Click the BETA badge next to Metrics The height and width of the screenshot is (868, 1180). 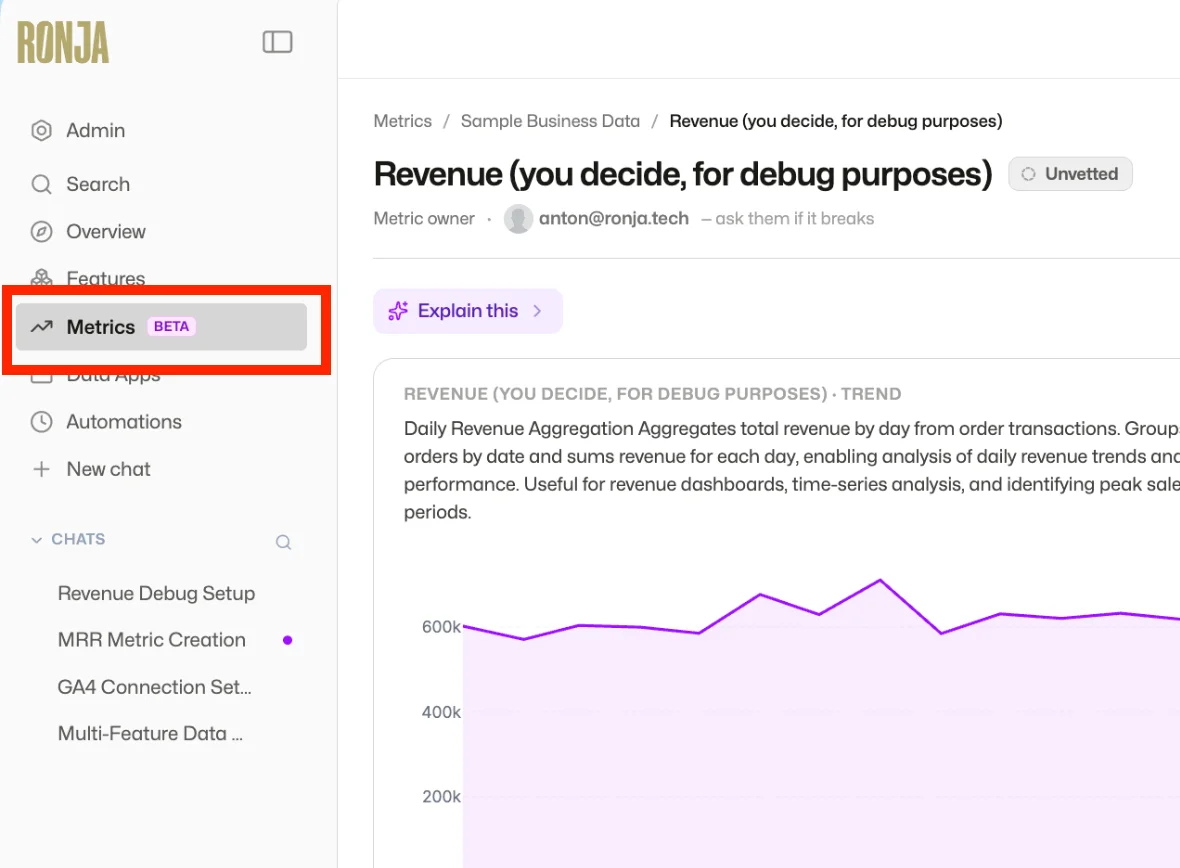point(172,327)
